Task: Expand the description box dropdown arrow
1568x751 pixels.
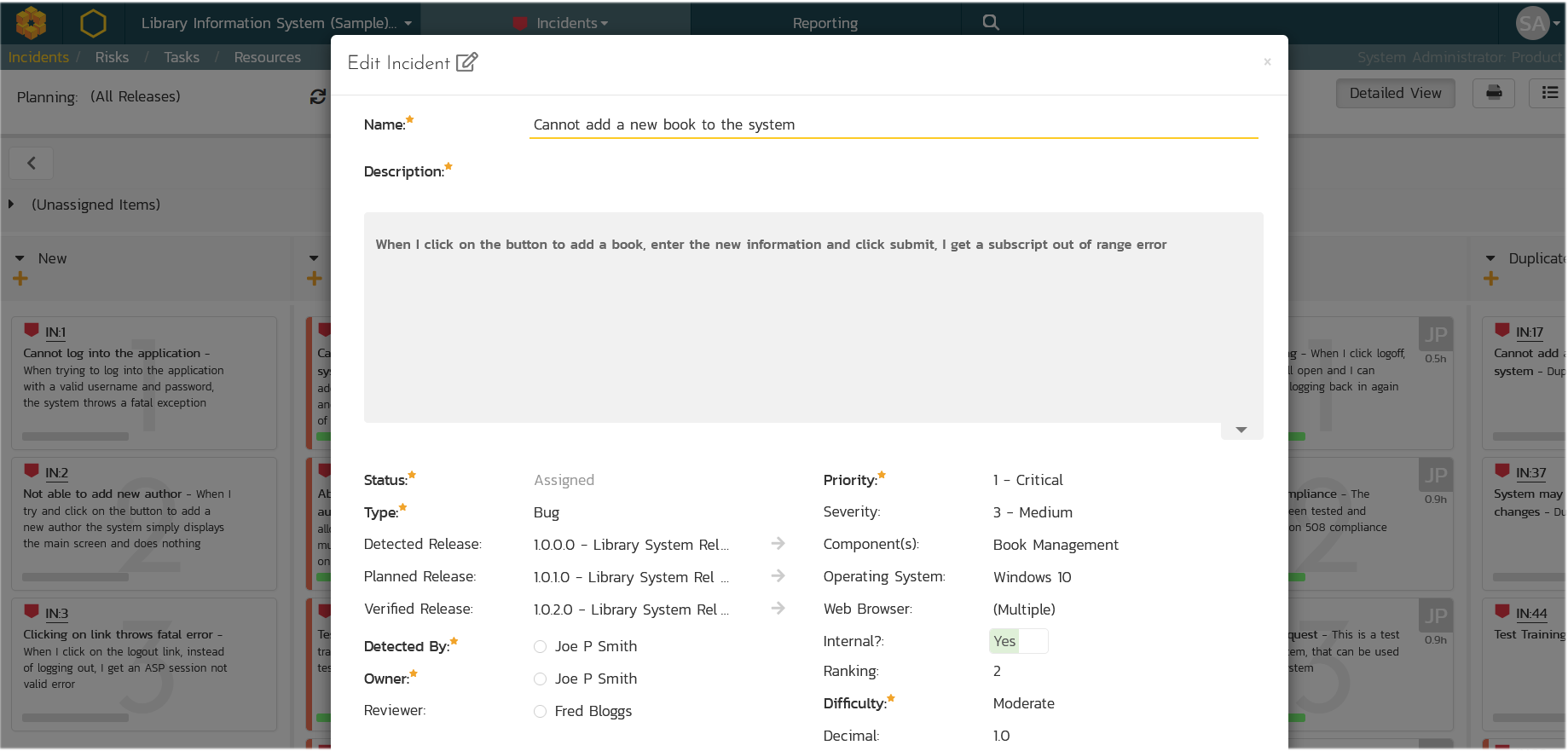Action: (x=1241, y=430)
